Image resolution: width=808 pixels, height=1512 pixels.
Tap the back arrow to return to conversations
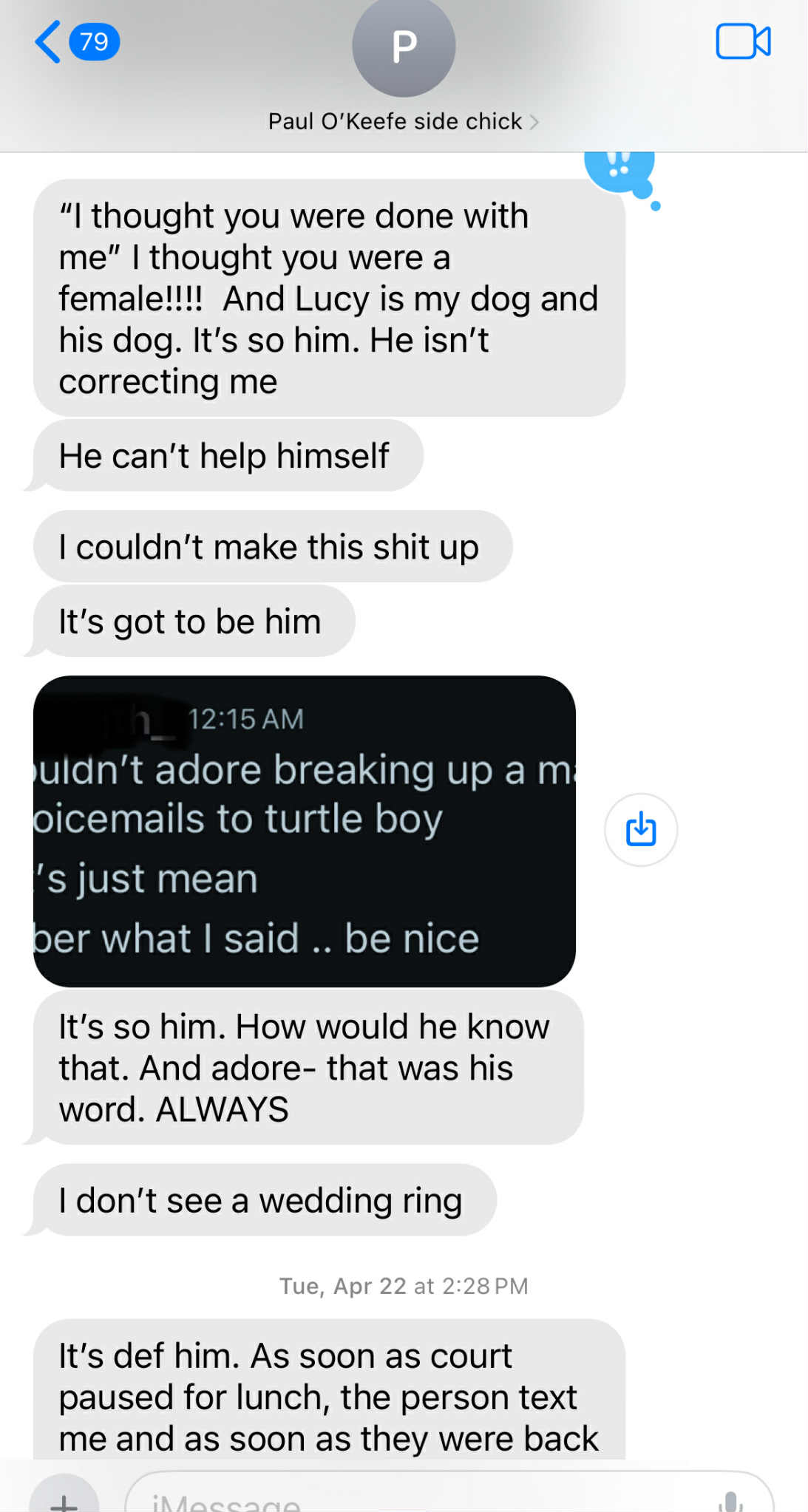48,41
